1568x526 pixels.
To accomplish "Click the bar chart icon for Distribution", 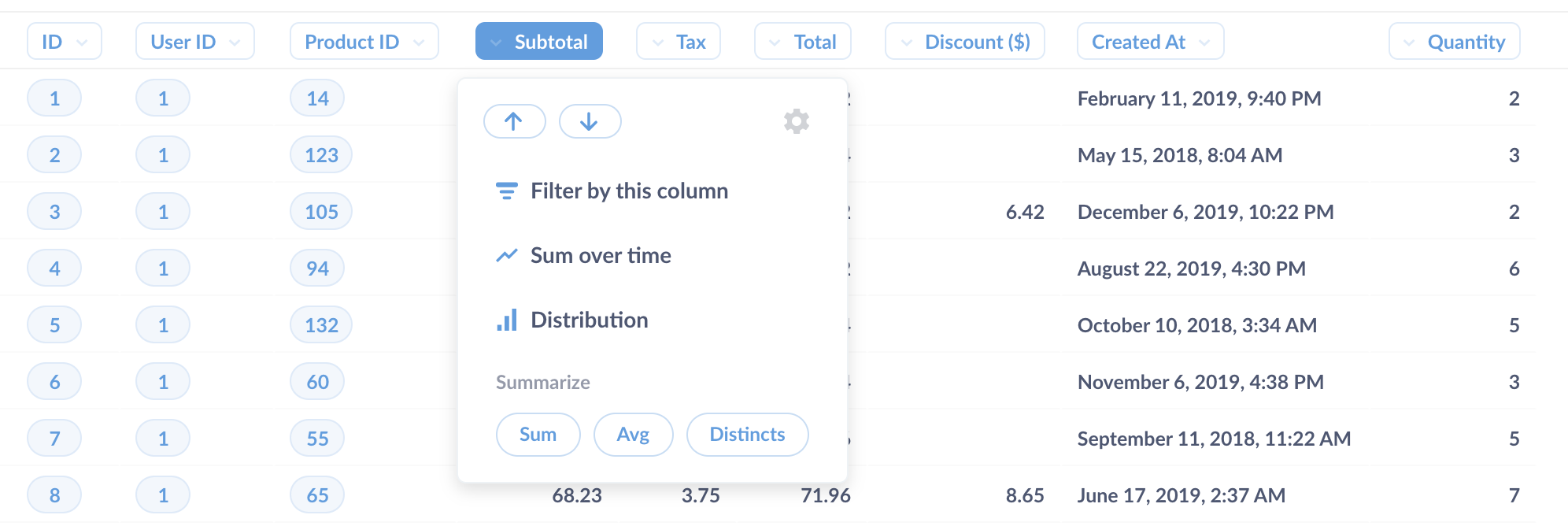I will 507,320.
